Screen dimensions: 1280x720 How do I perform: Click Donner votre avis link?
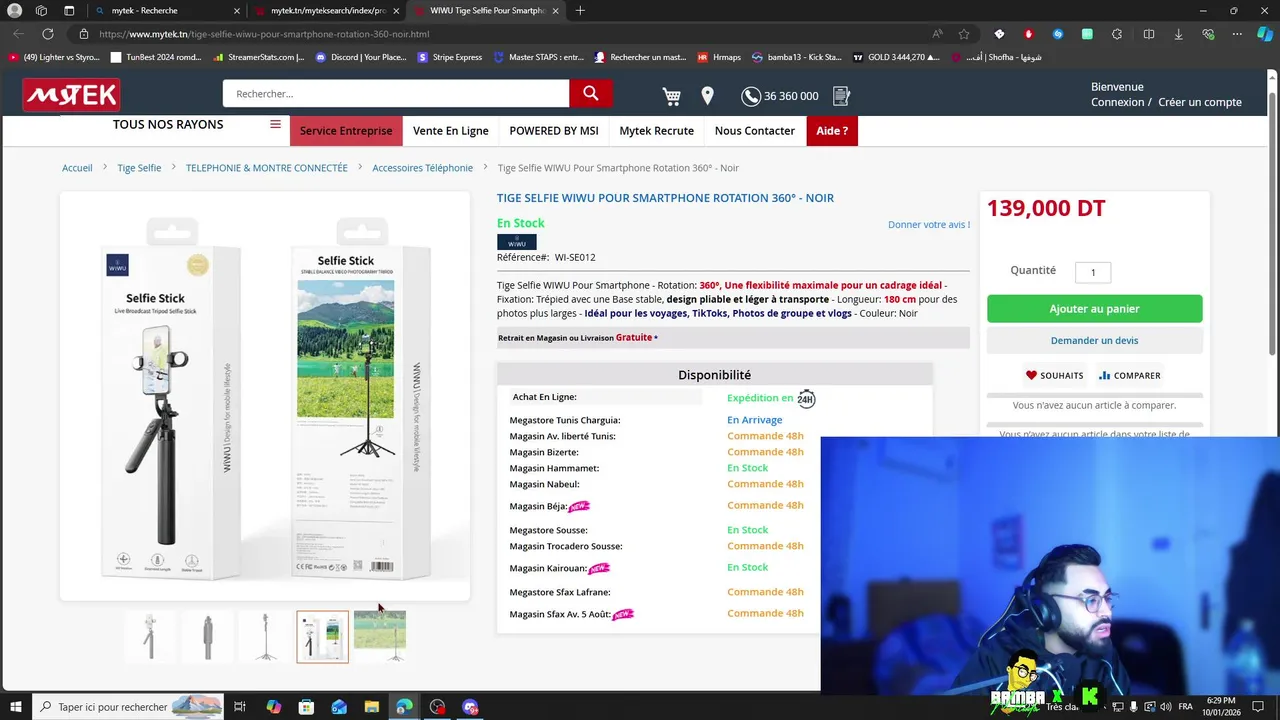tap(929, 224)
